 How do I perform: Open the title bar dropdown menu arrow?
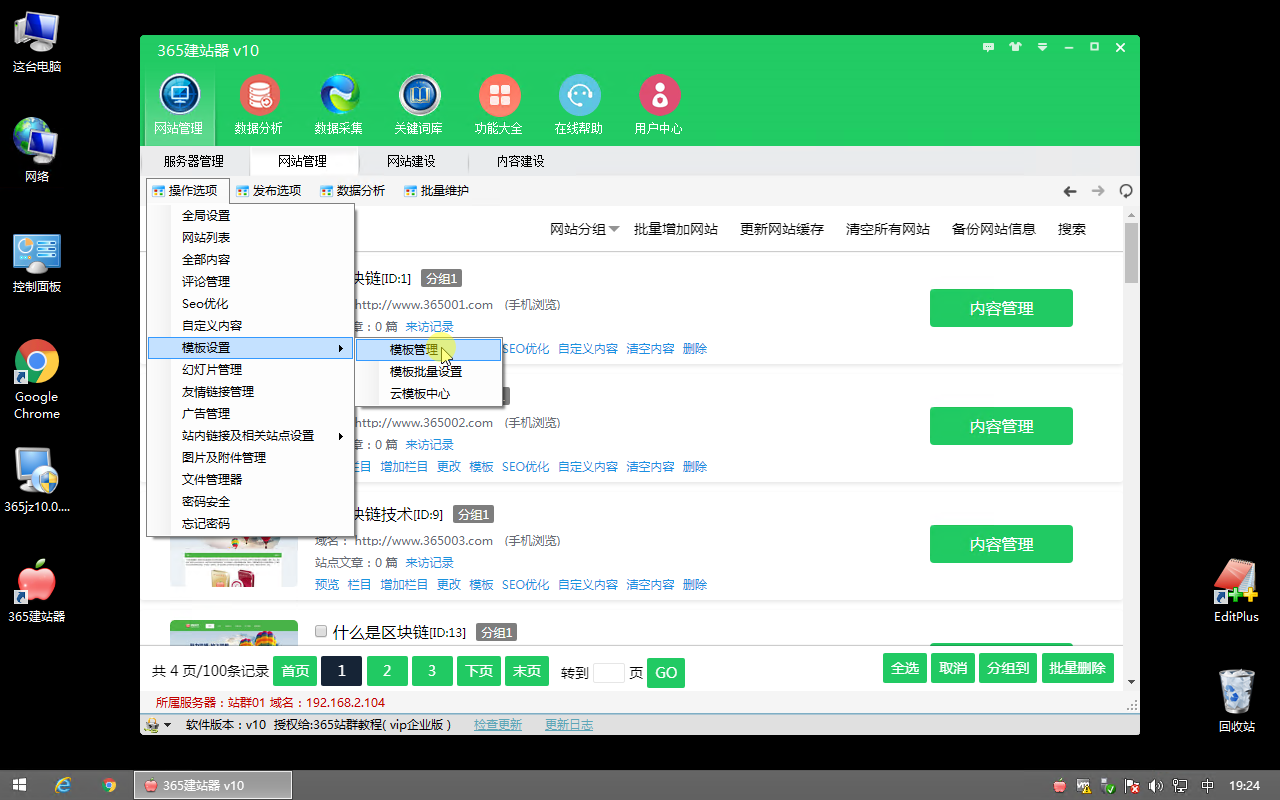(1042, 47)
